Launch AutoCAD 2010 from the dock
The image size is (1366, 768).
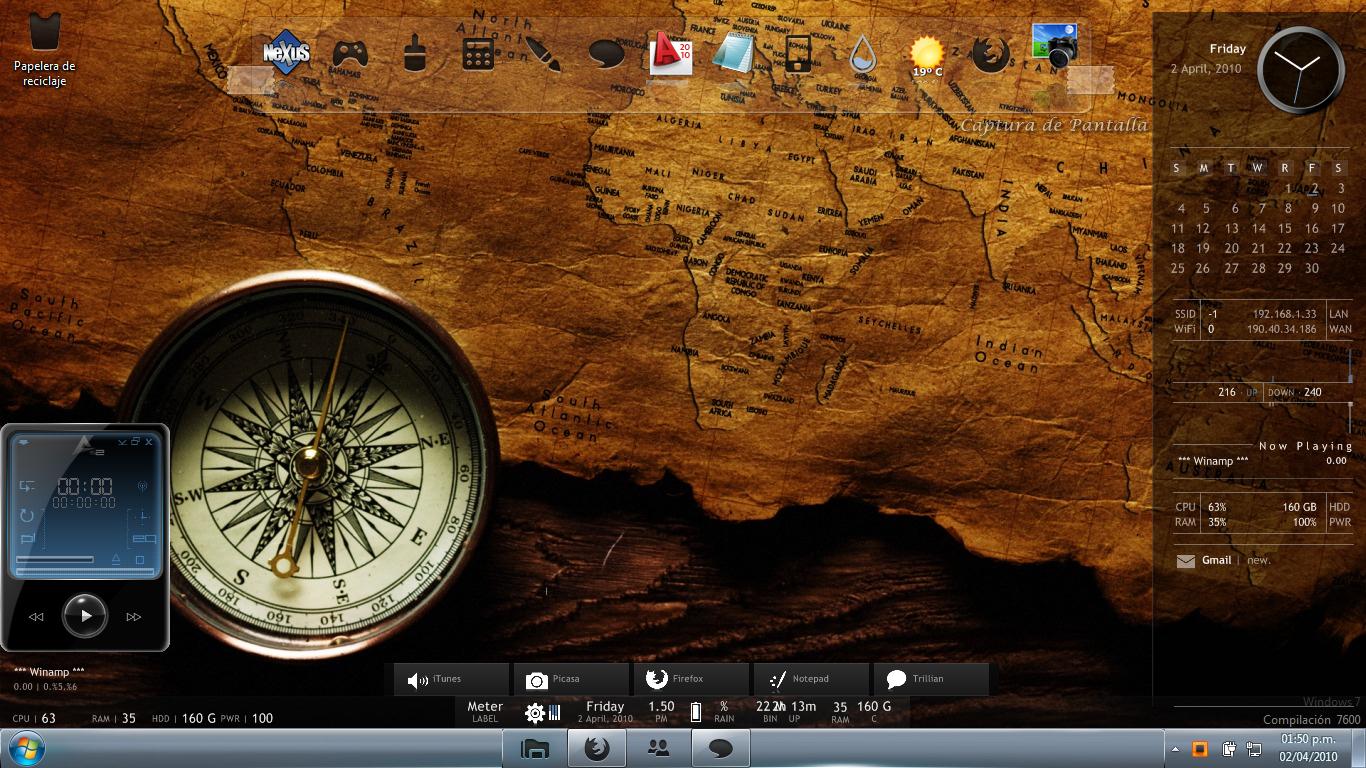pyautogui.click(x=670, y=53)
